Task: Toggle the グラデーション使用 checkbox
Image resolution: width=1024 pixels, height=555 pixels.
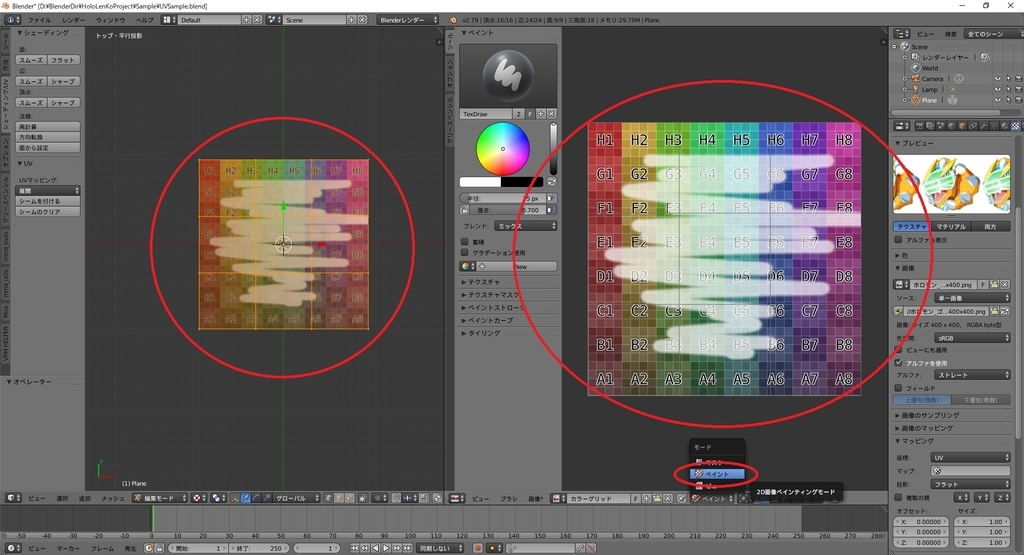Action: tap(465, 252)
